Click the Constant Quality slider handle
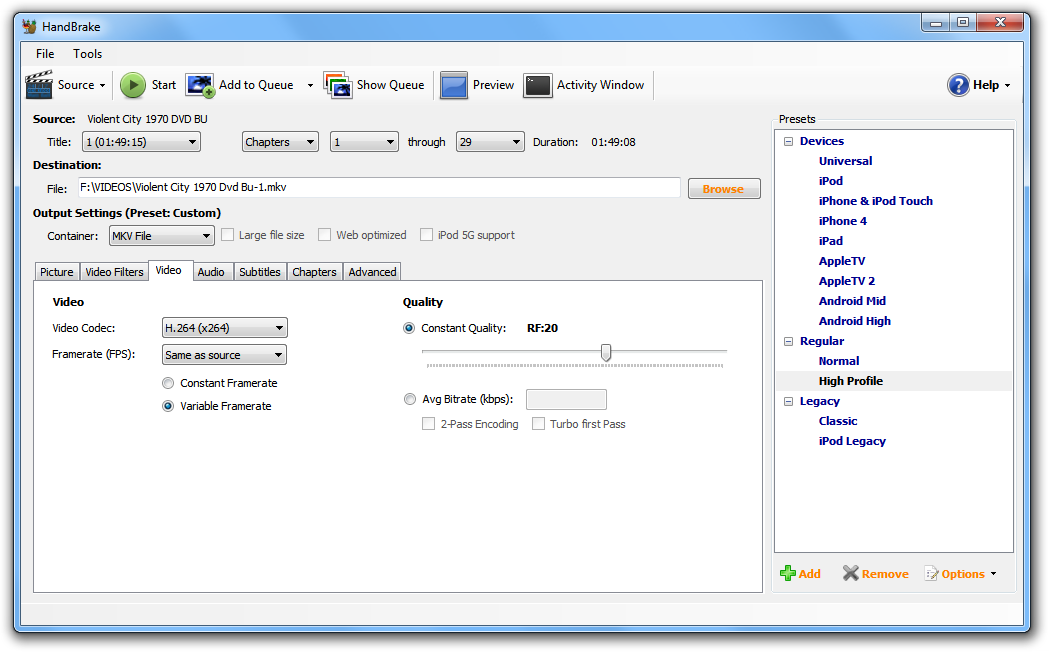Viewport: 1049px width, 652px height. click(606, 352)
